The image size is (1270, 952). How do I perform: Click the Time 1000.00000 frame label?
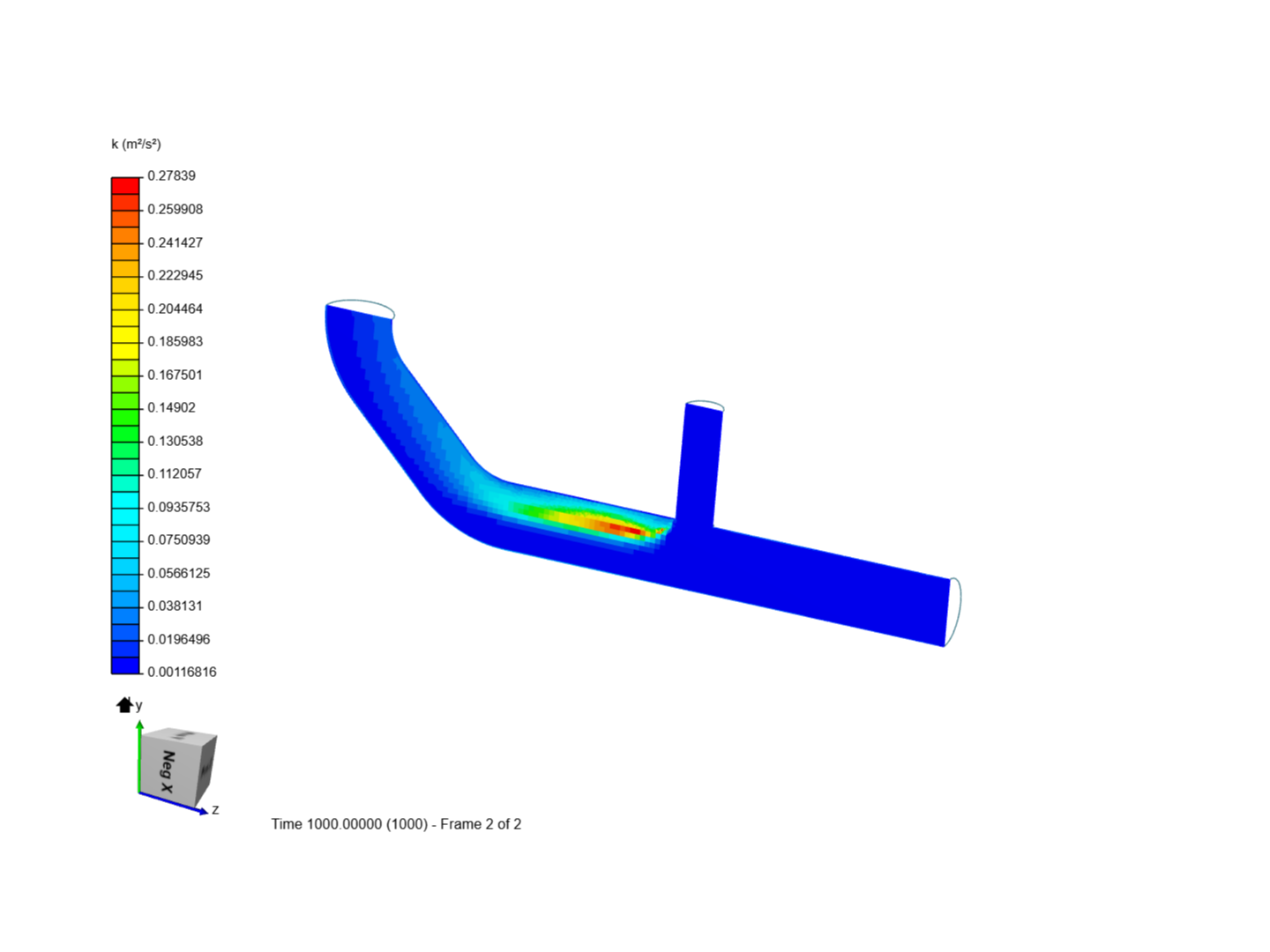click(396, 824)
